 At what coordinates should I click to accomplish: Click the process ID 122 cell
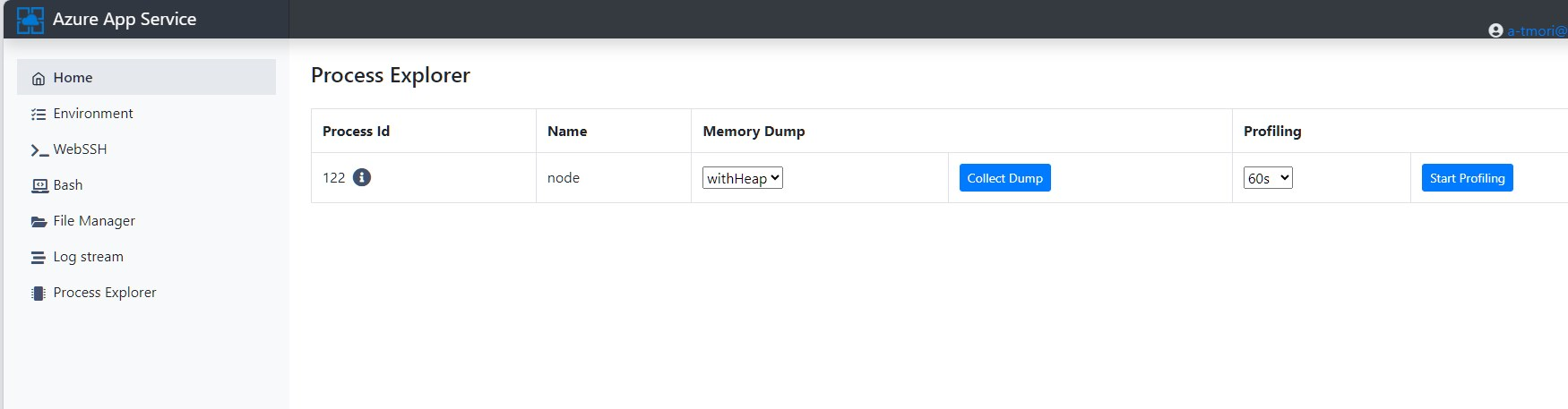coord(334,178)
